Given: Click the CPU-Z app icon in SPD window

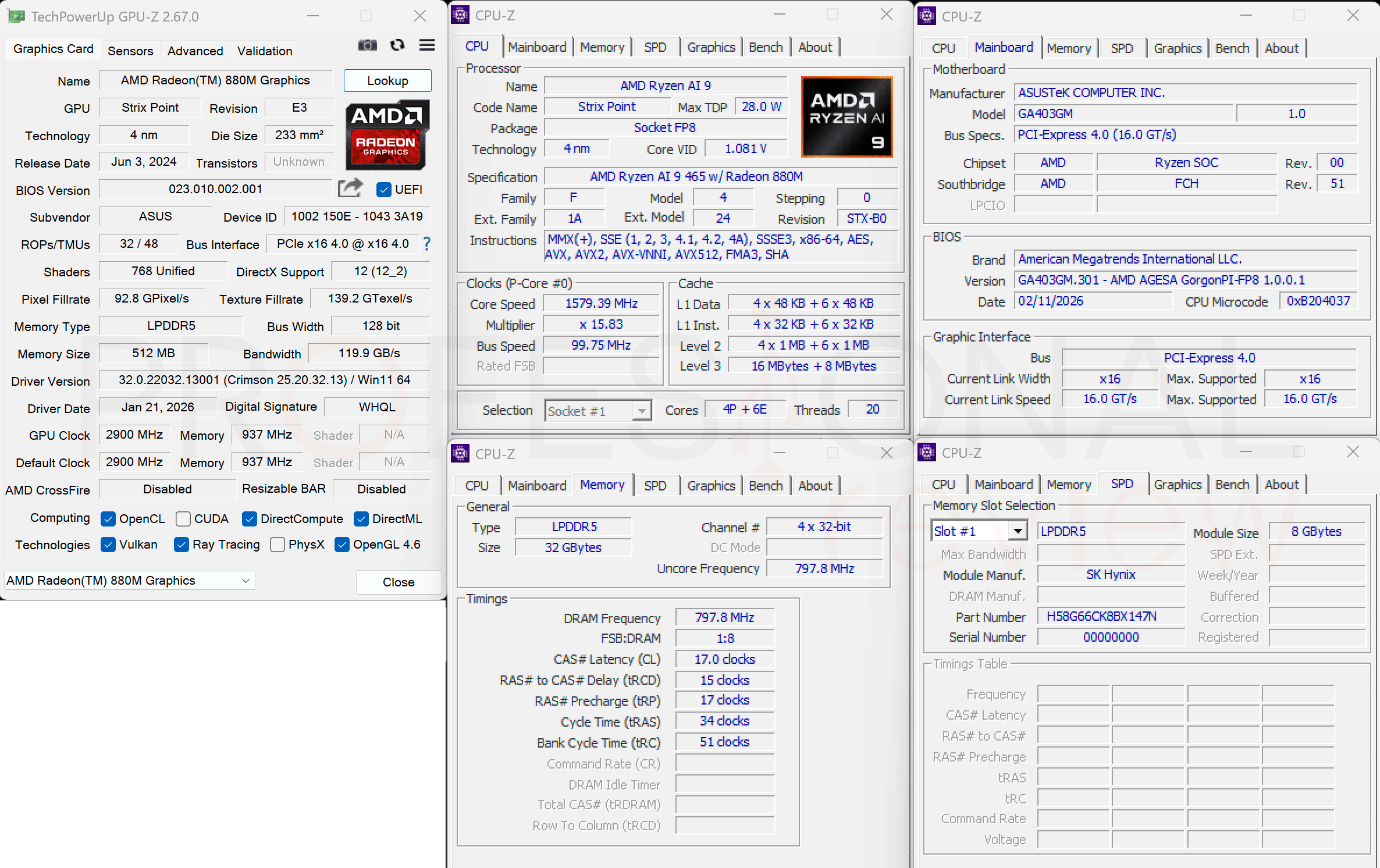Looking at the screenshot, I should [x=927, y=452].
